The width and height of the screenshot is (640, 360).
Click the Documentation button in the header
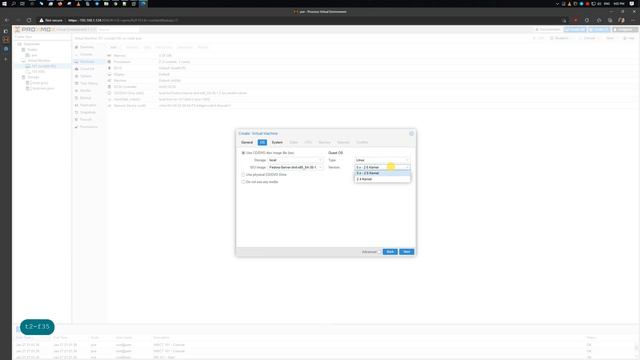point(548,30)
